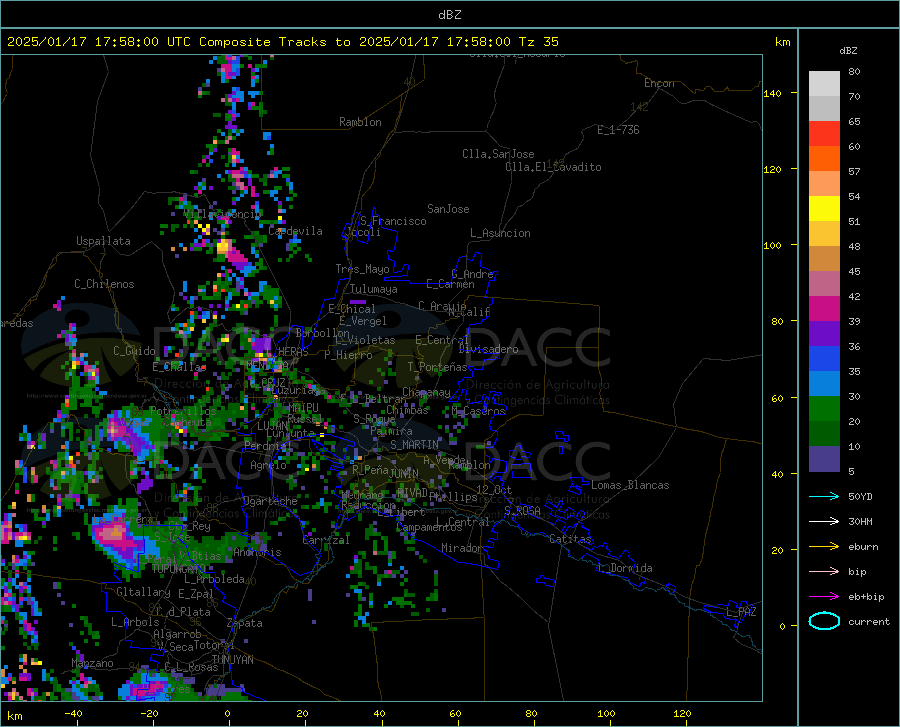
Task: Click the S_Francisco place label
Action: [x=393, y=221]
